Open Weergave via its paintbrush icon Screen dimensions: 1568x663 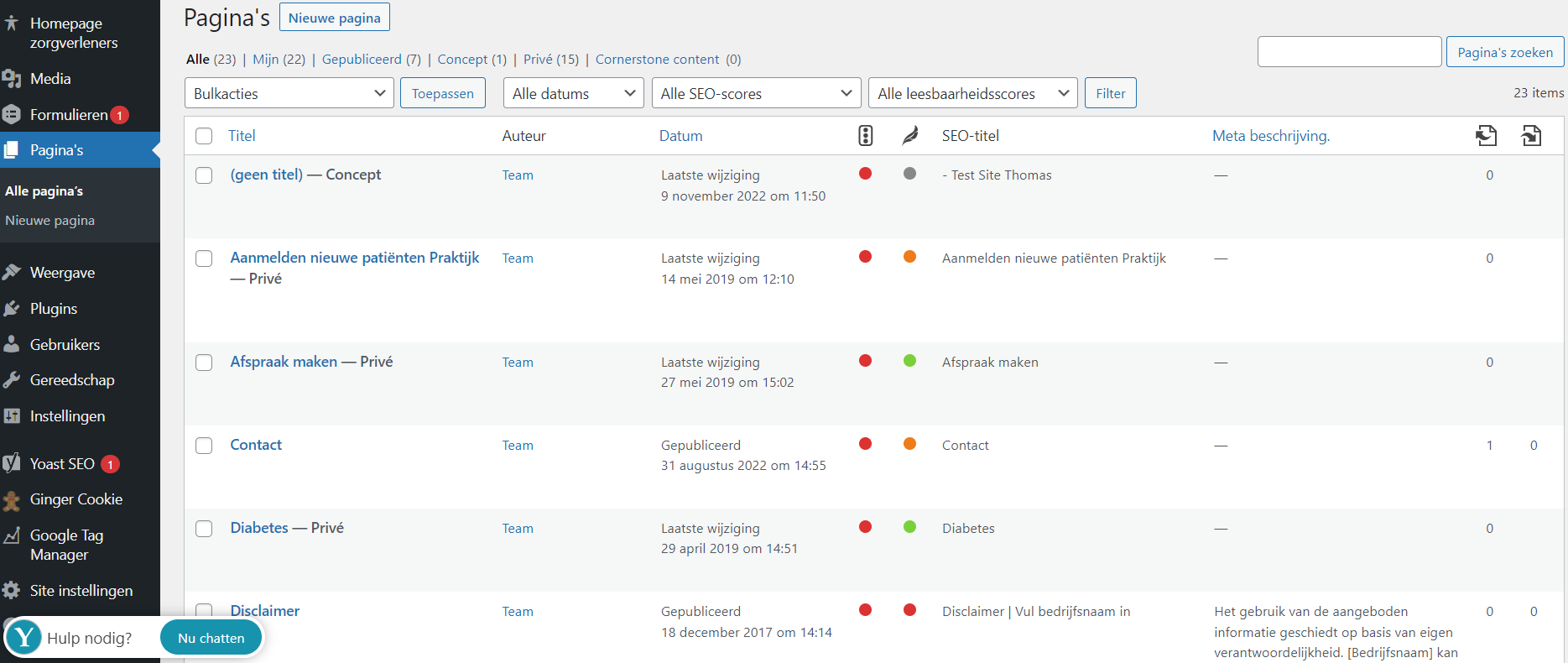click(12, 273)
